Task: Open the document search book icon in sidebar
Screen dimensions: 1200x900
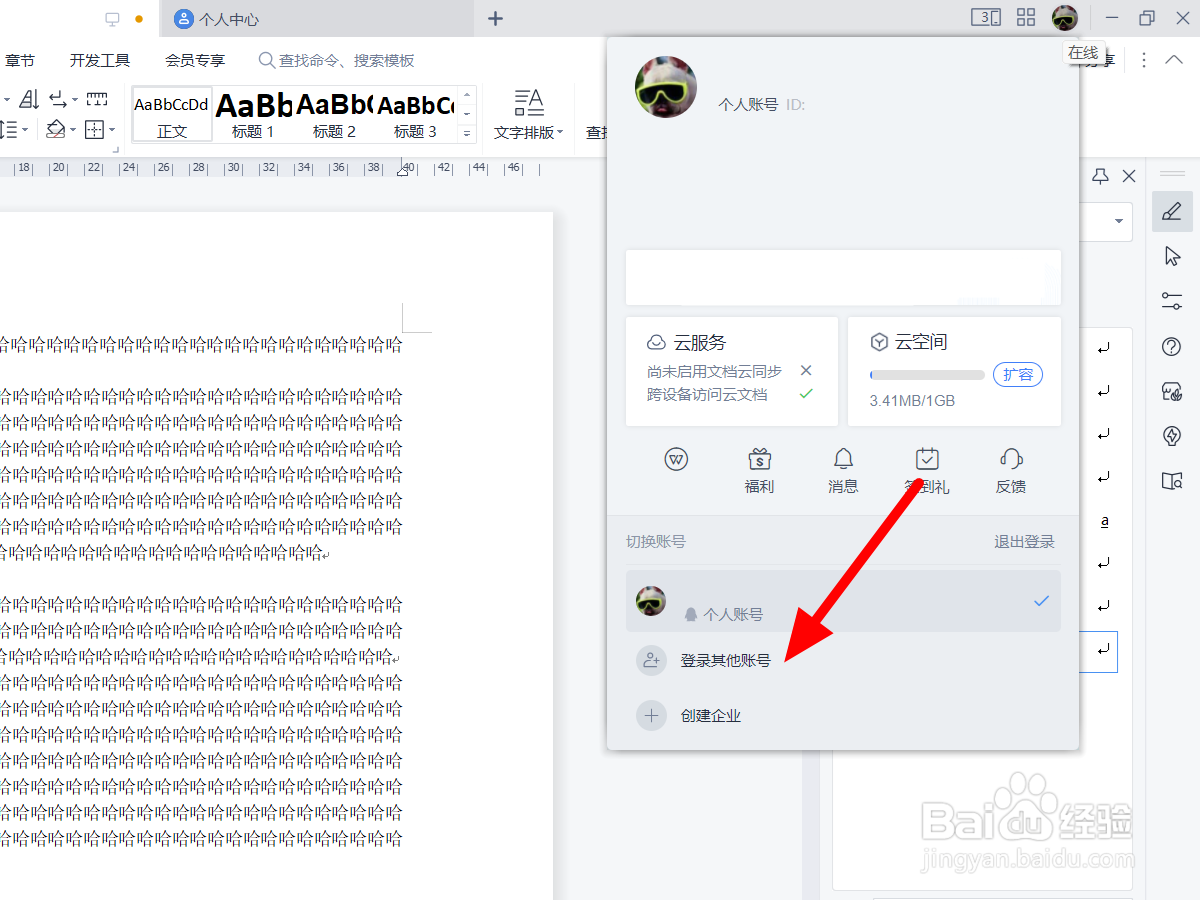Action: coord(1172,481)
